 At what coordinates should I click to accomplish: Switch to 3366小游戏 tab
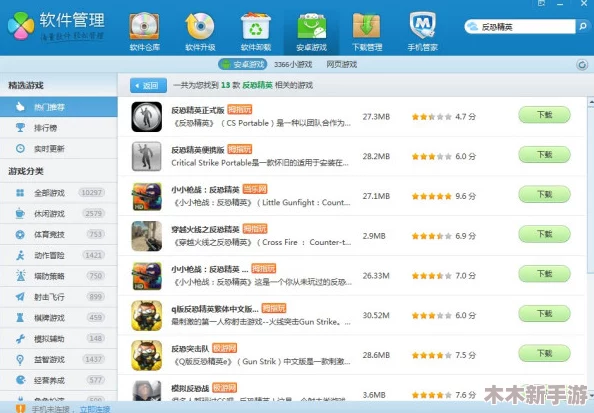click(x=293, y=64)
